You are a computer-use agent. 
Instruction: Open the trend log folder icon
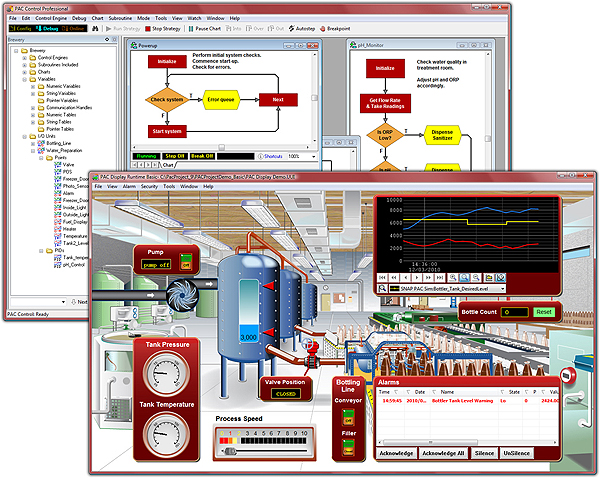[489, 277]
